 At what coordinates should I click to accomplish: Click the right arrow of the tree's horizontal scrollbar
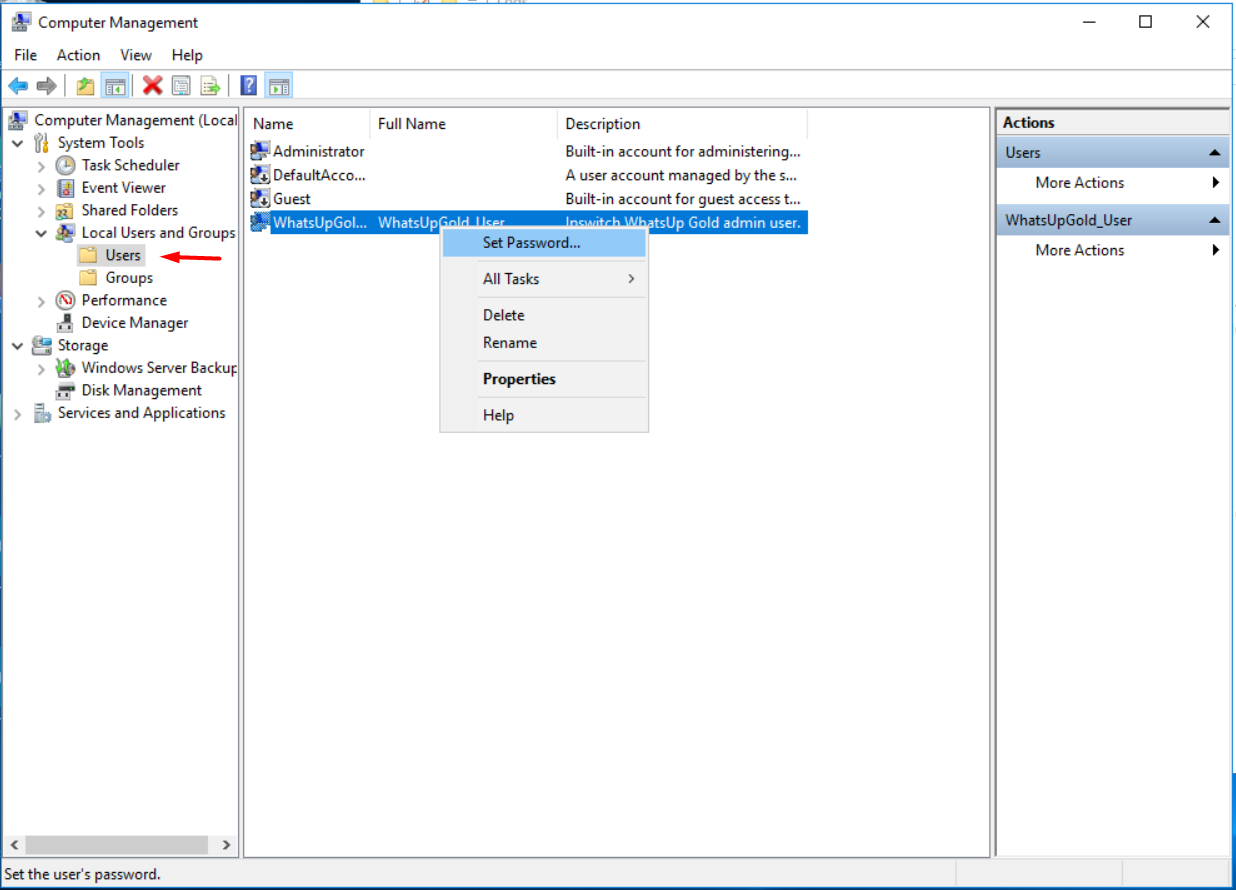(226, 845)
